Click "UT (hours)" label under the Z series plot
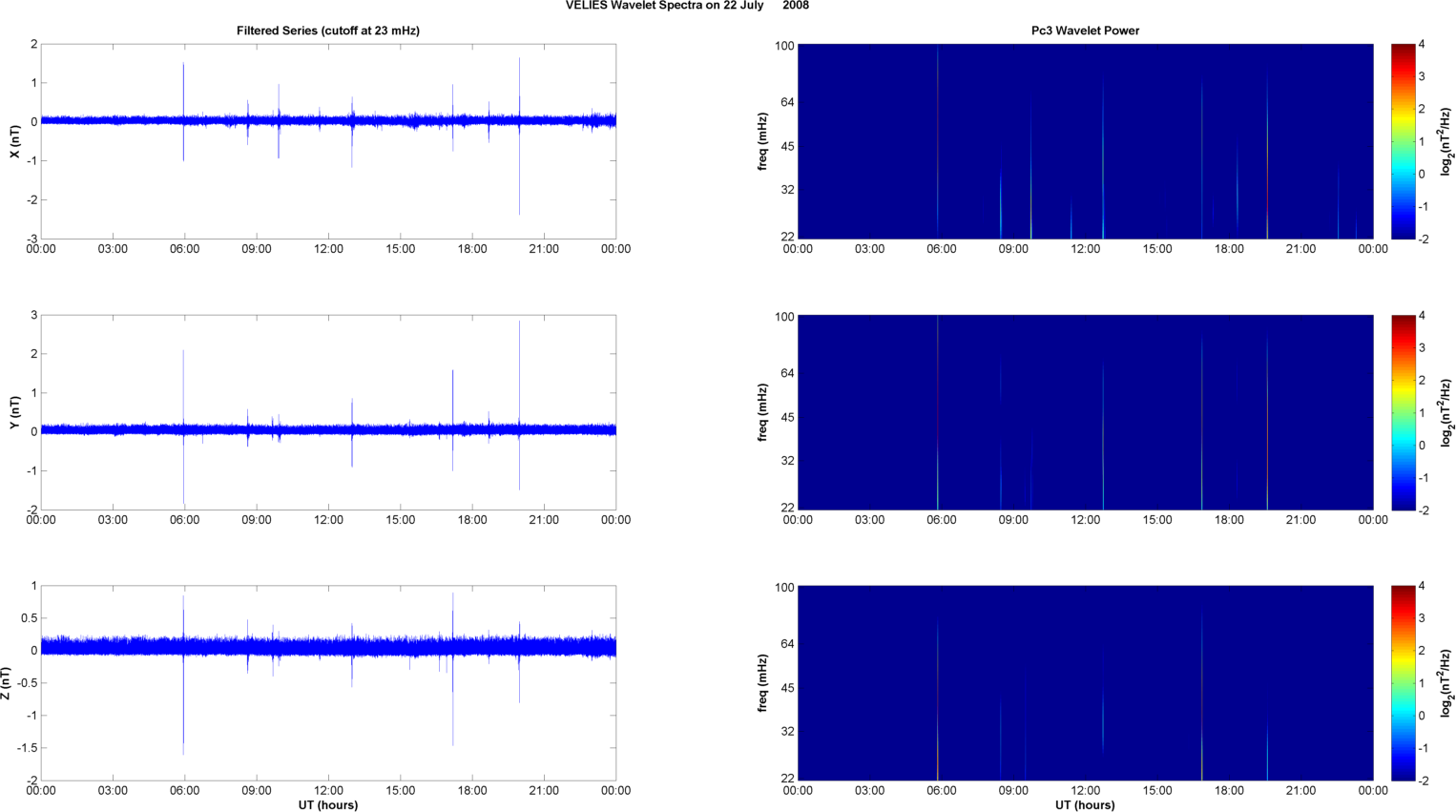The width and height of the screenshot is (1456, 812). coord(328,805)
